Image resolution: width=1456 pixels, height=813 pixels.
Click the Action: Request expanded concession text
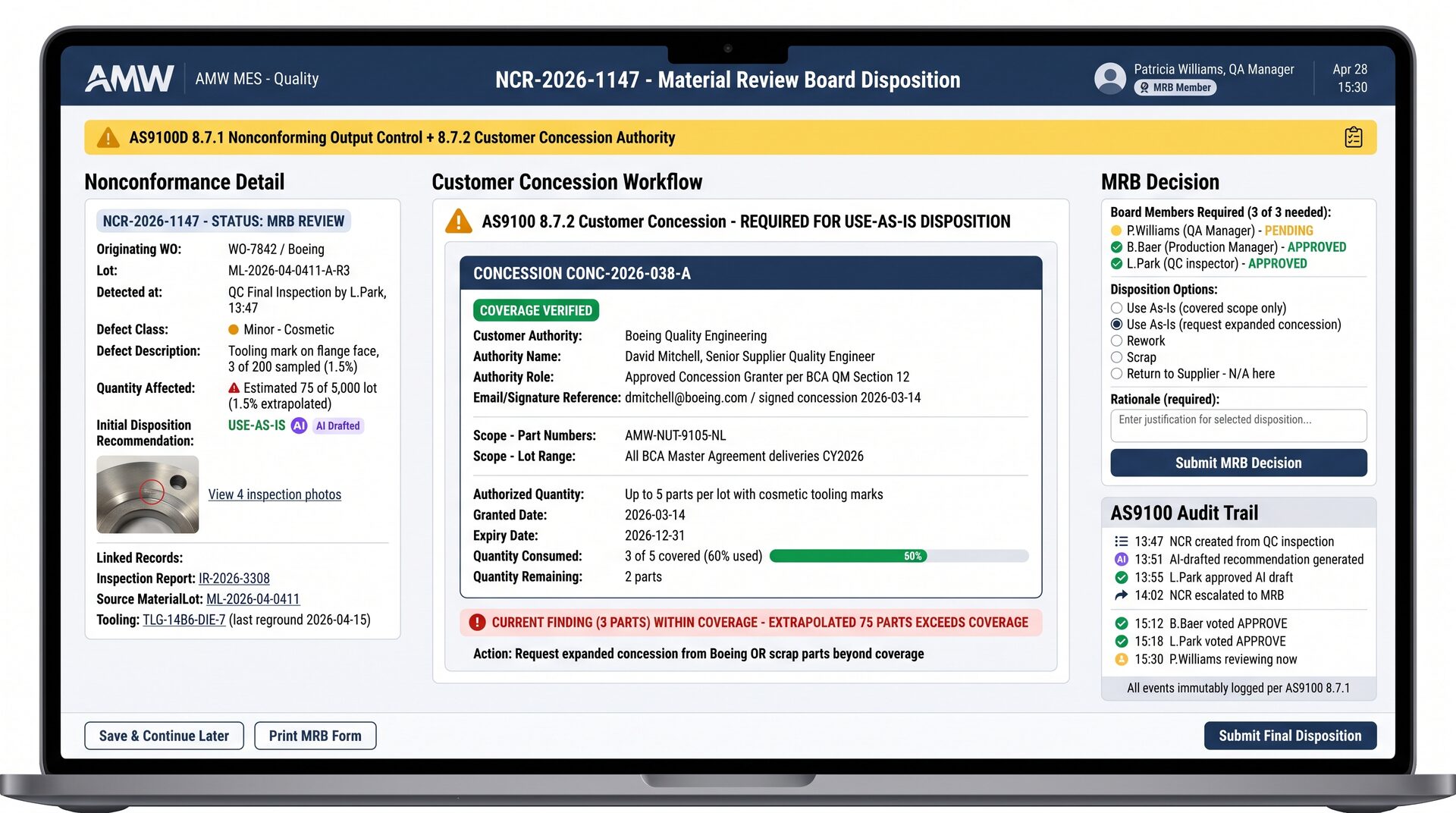698,654
